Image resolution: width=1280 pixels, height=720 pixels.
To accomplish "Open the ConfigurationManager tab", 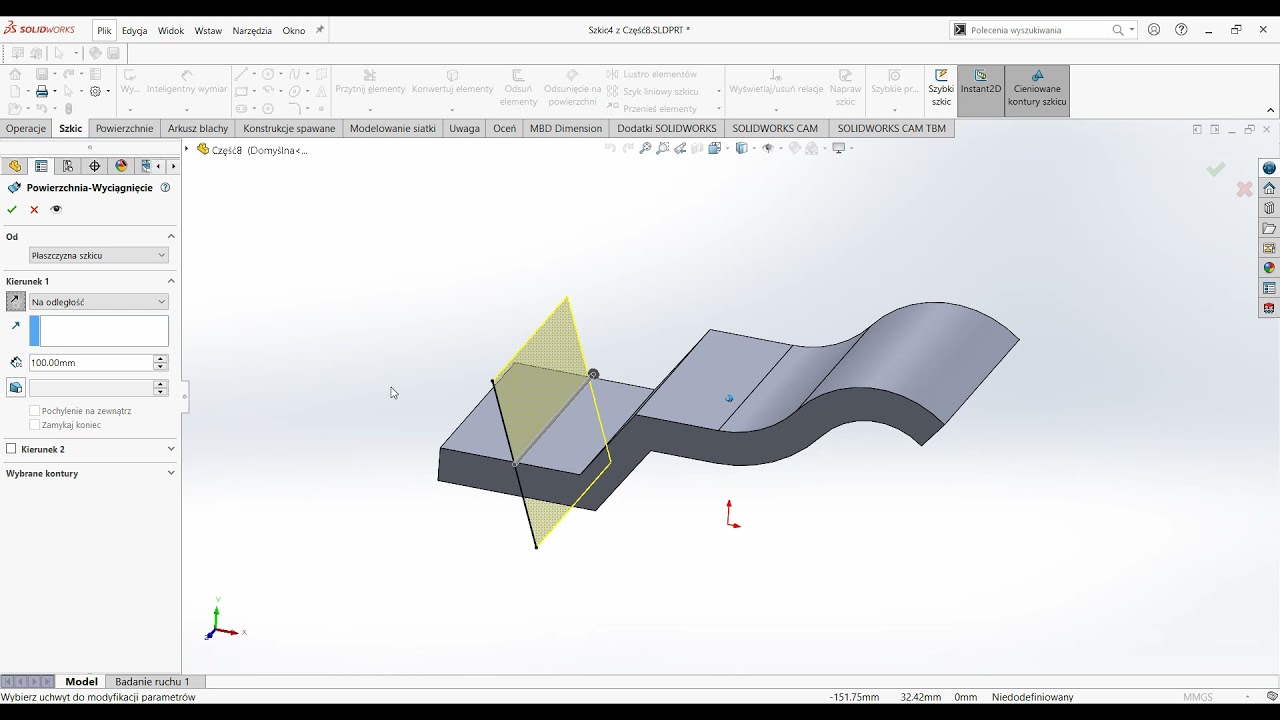I will 68,166.
